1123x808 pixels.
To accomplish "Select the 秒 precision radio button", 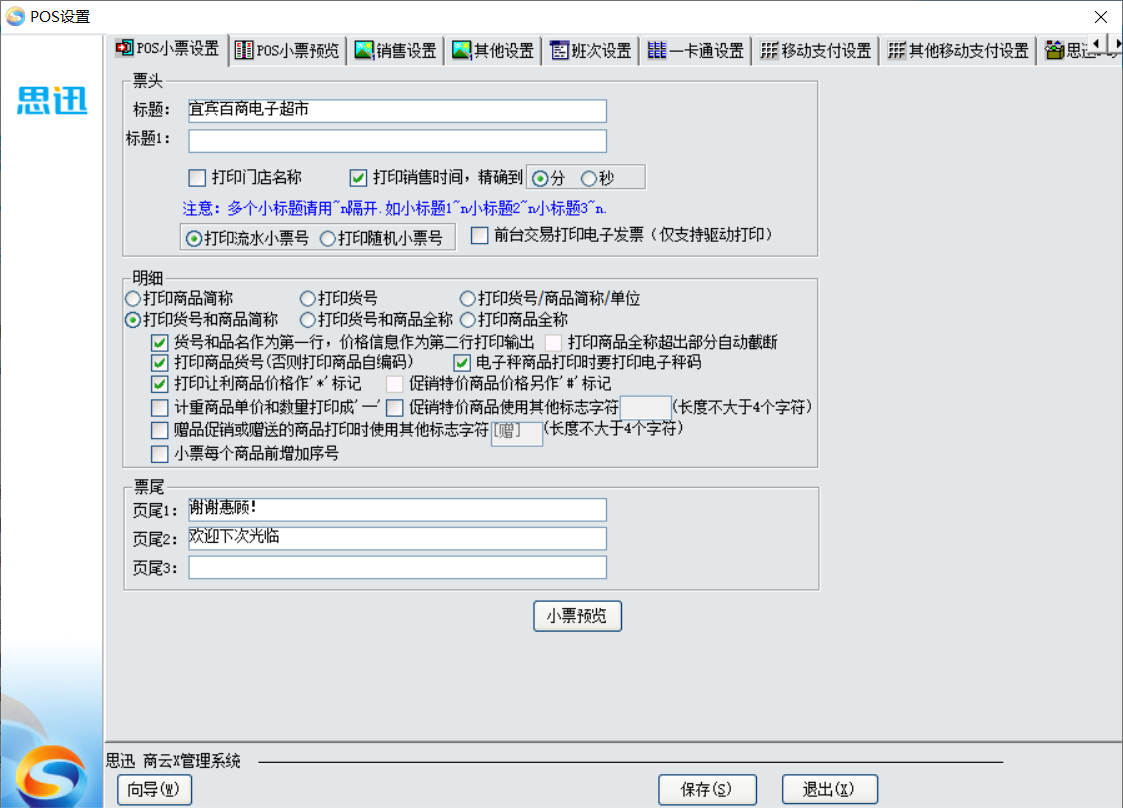I will [589, 178].
